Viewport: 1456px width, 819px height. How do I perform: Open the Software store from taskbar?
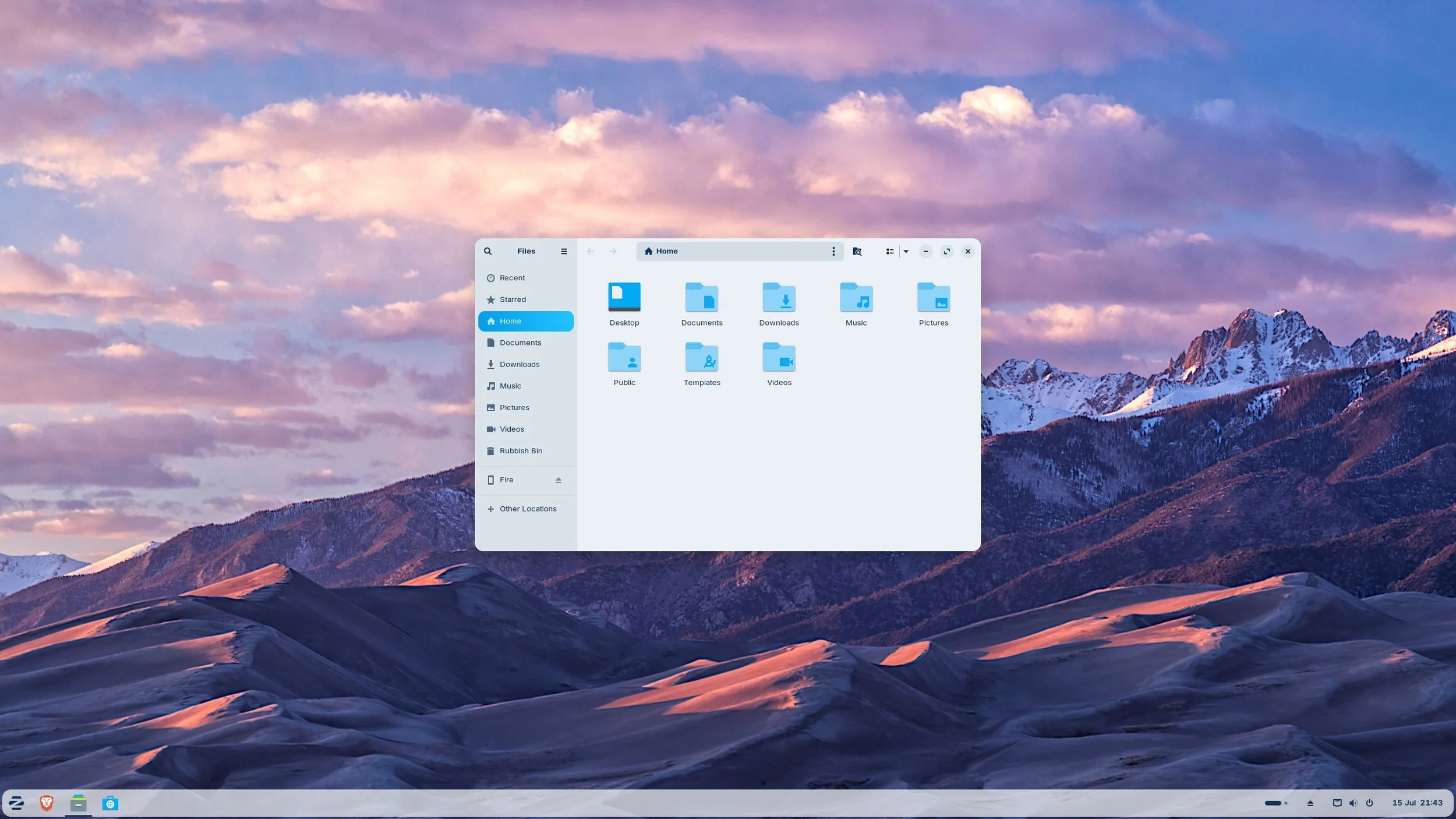click(x=110, y=804)
